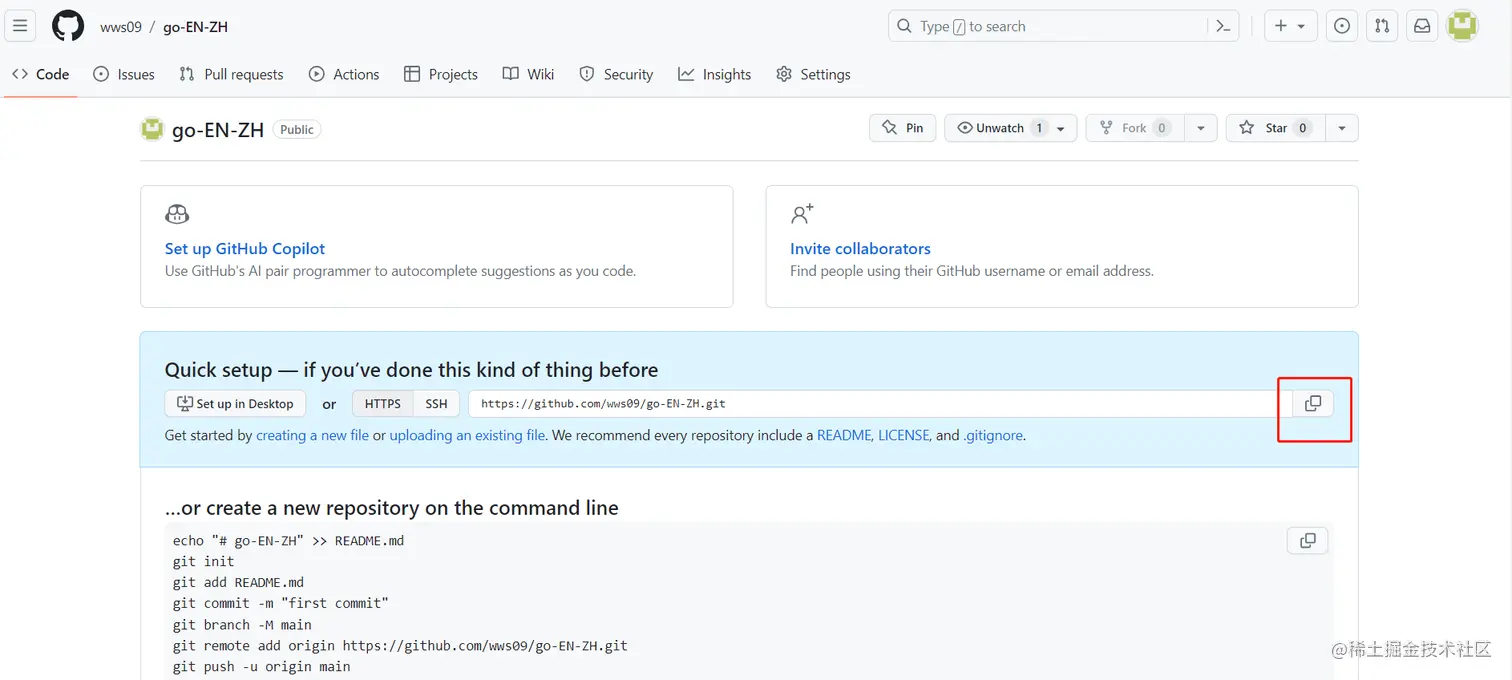Image resolution: width=1512 pixels, height=680 pixels.
Task: Open the user avatar menu
Action: (1462, 26)
